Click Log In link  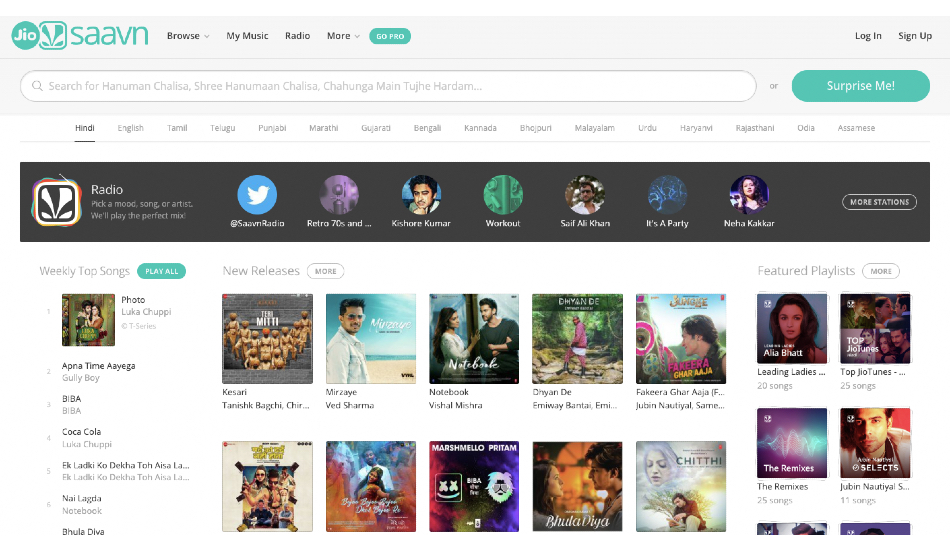click(868, 36)
